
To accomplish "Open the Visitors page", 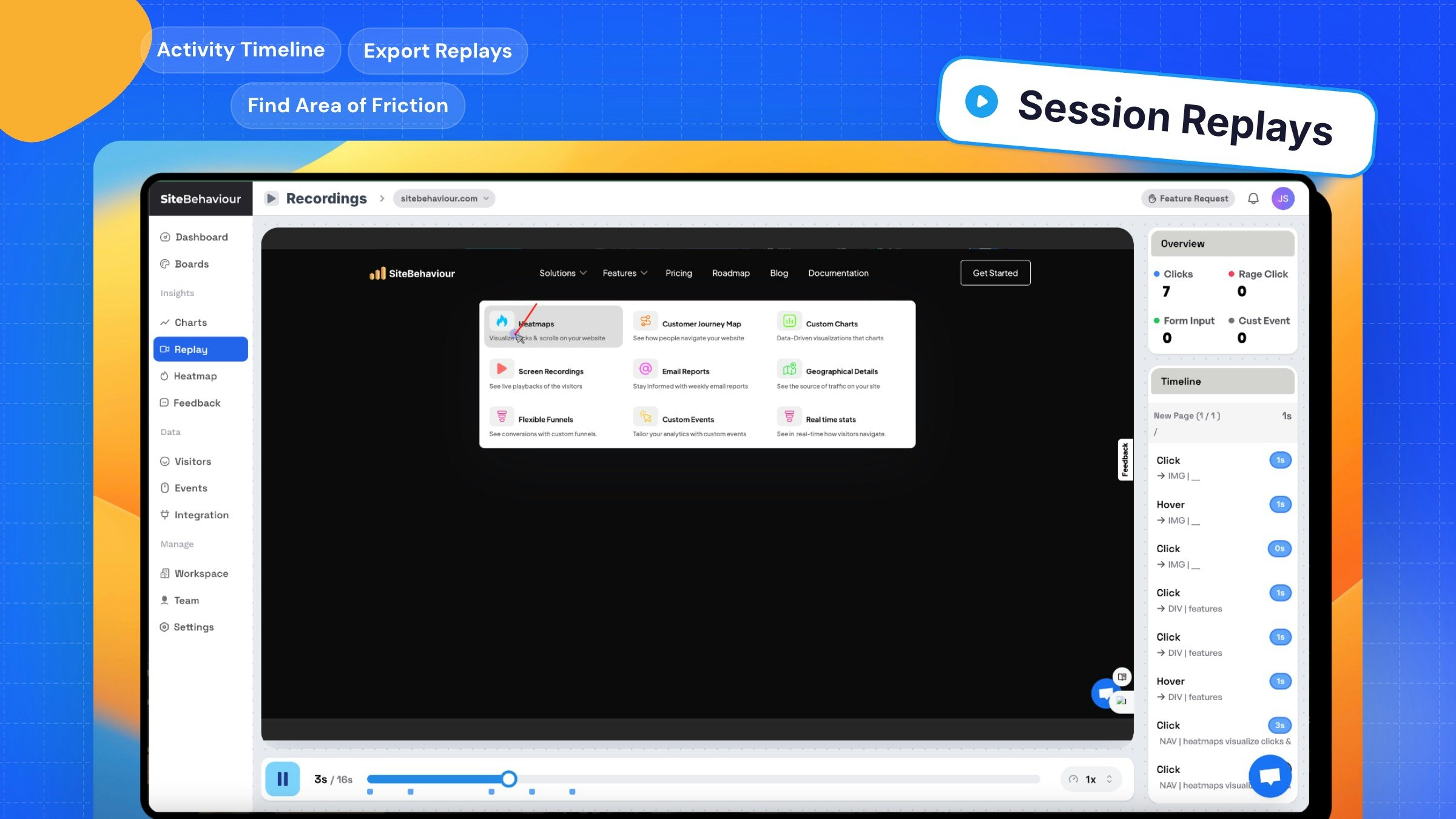I will click(200, 461).
